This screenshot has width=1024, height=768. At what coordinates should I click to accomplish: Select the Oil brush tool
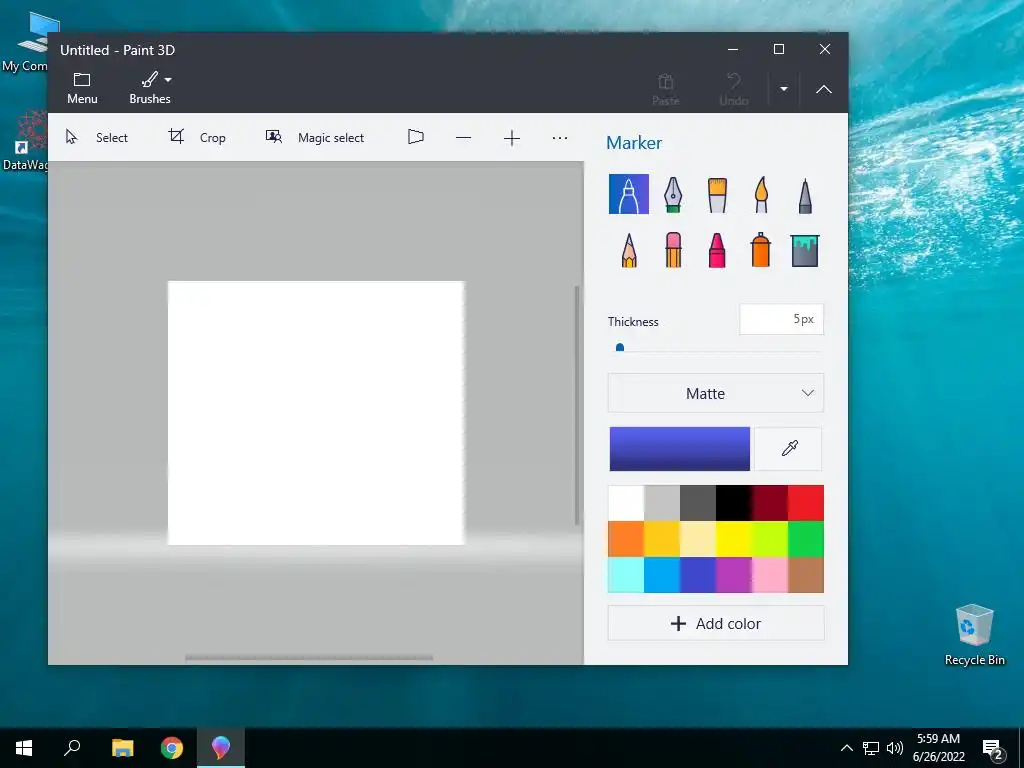(x=717, y=195)
